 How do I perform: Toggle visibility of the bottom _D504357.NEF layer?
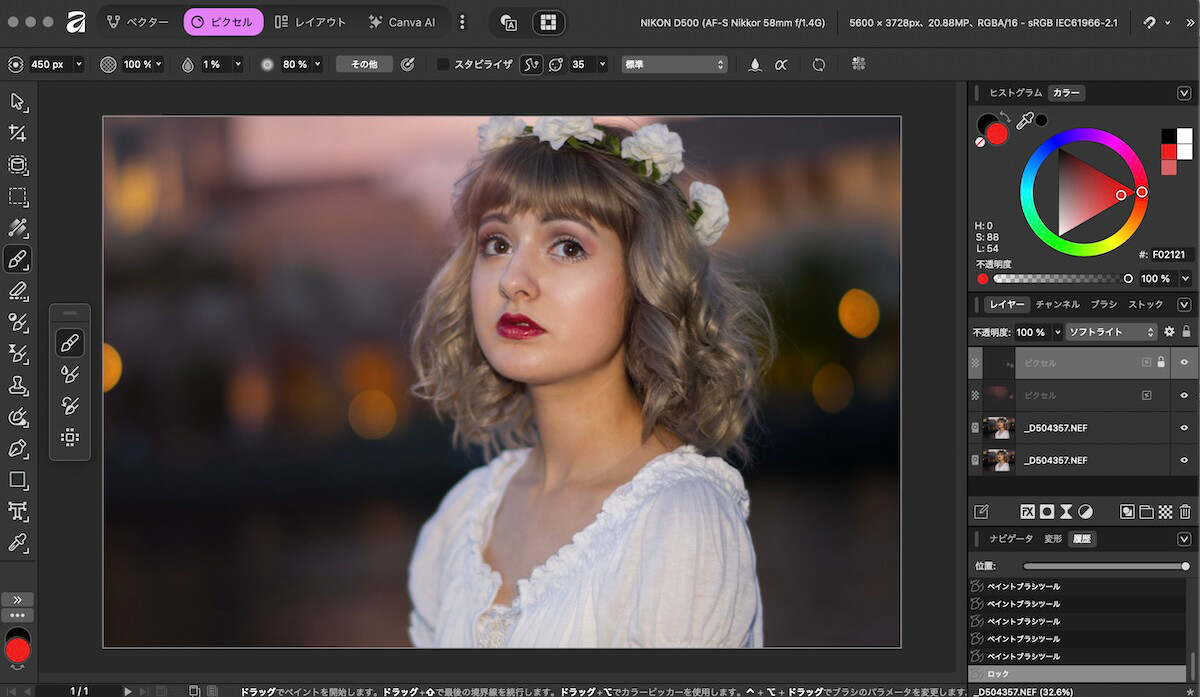[1185, 460]
